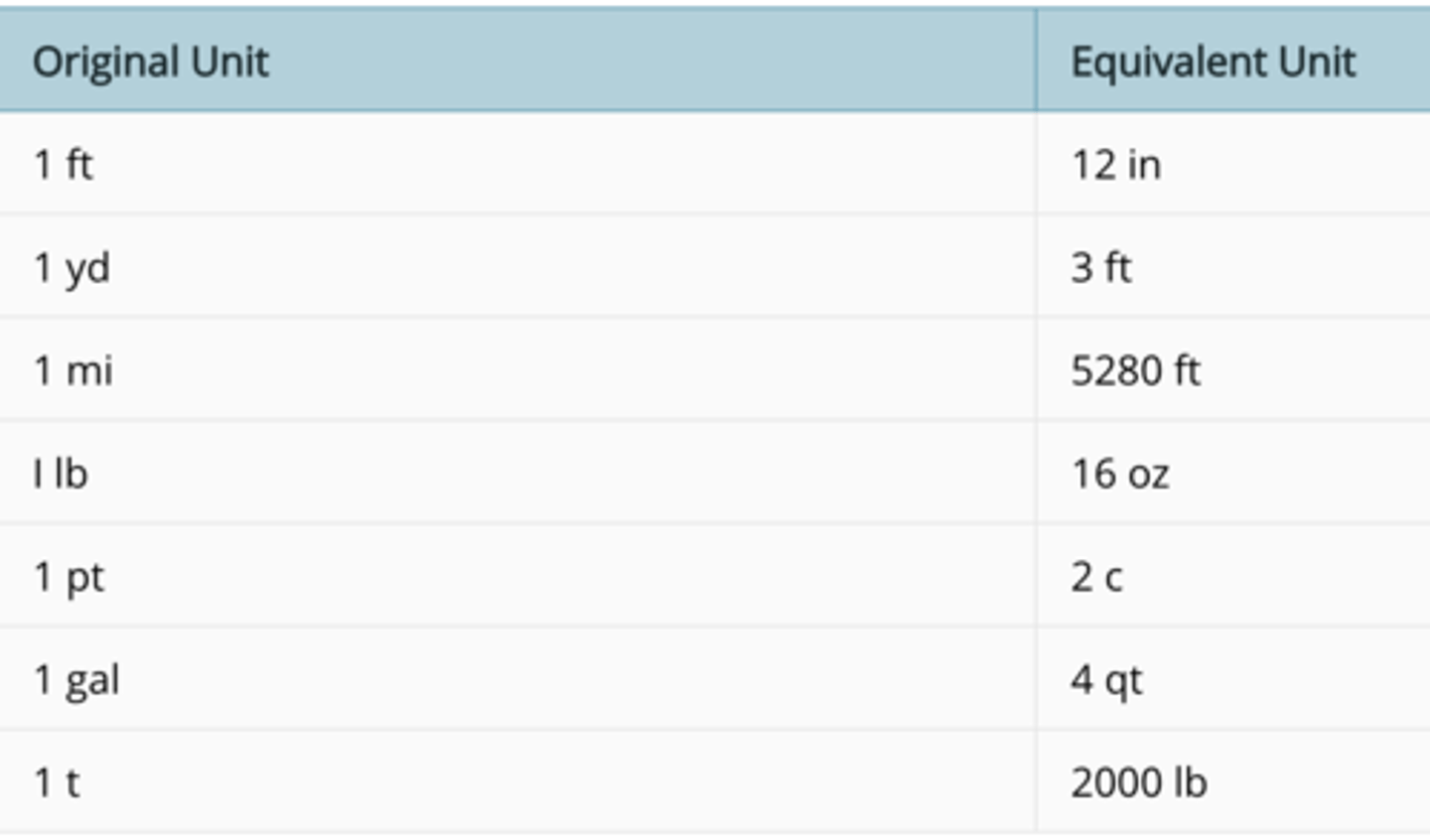Viewport: 1430px width, 840px height.
Task: Click the "I lb" cell
Action: 61,474
